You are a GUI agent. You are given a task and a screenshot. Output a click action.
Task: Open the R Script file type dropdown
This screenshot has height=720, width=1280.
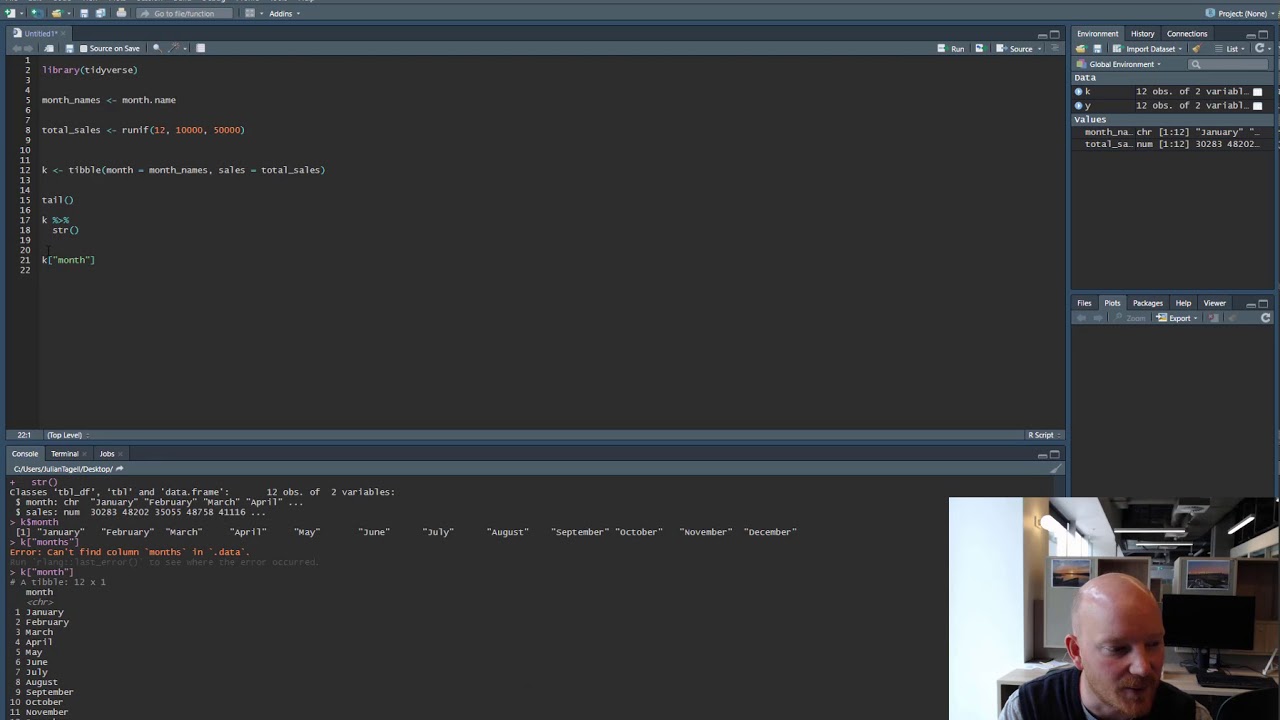(1043, 435)
